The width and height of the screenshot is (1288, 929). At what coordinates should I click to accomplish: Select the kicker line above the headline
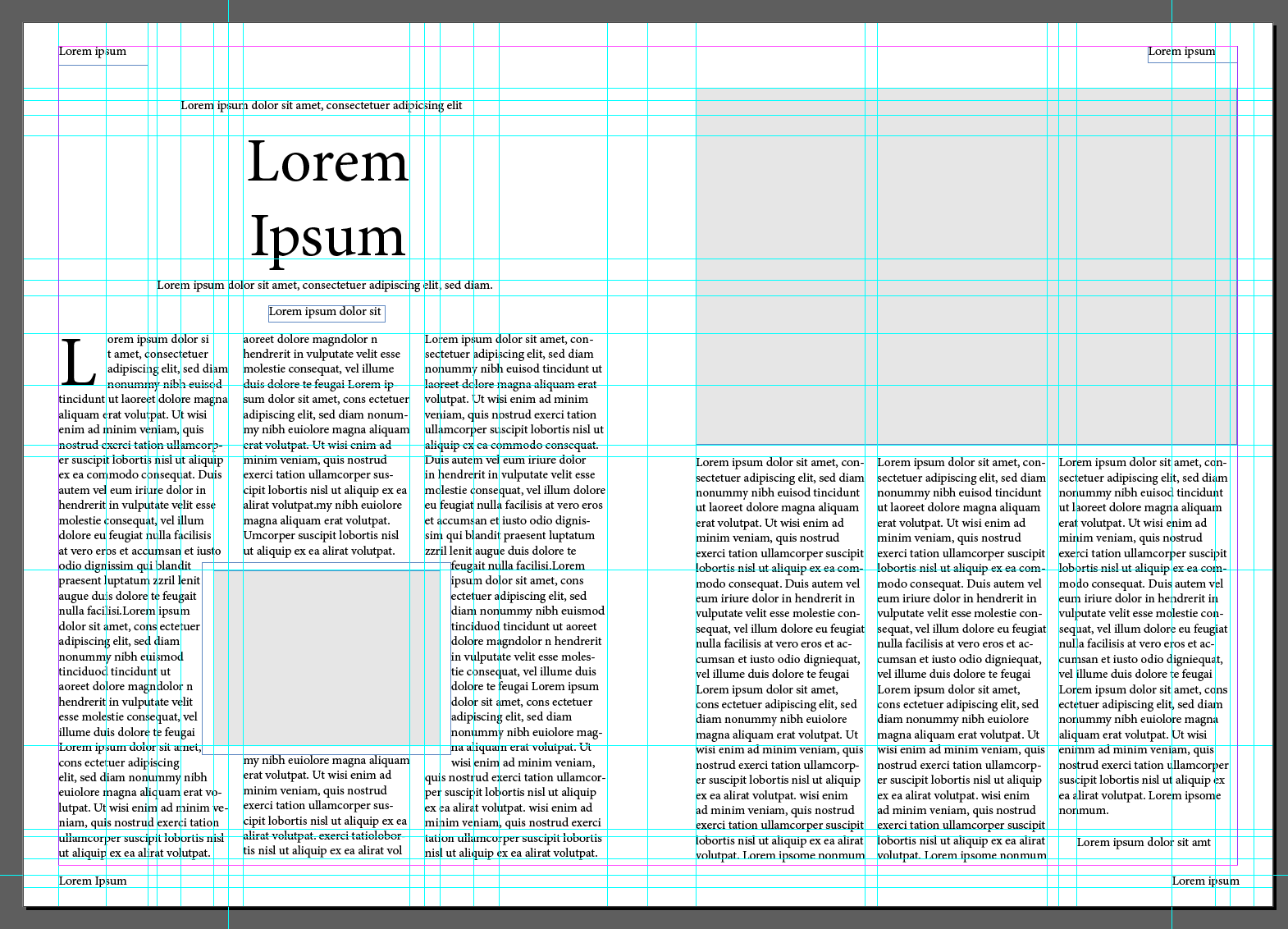[321, 106]
